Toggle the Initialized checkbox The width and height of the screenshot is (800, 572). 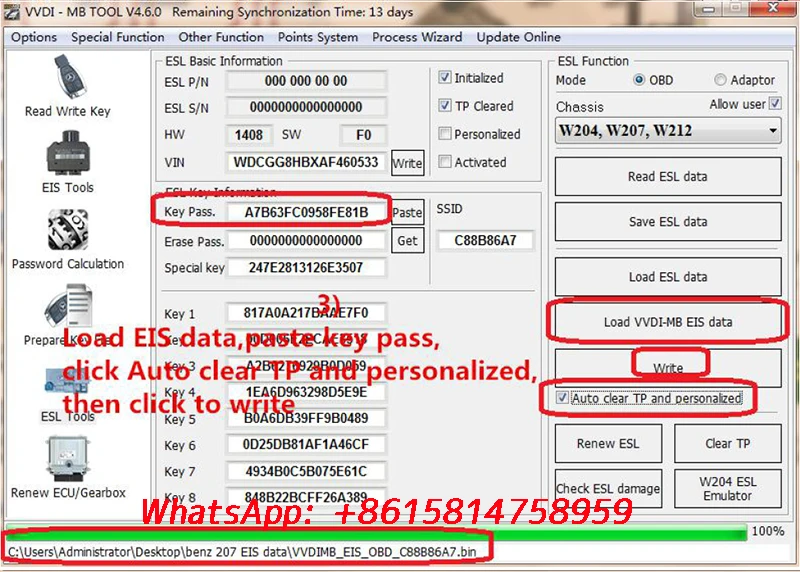445,78
